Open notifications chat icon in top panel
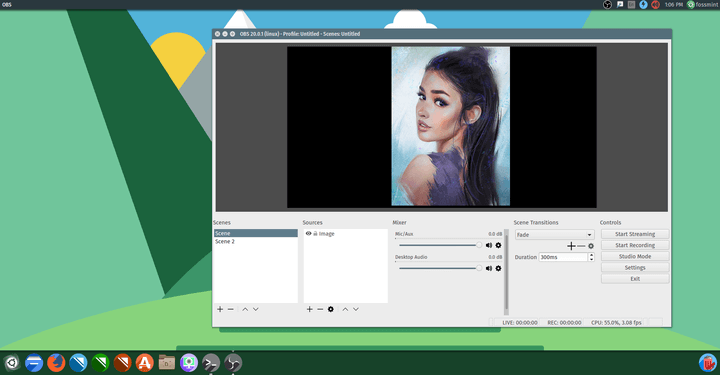Image resolution: width=720 pixels, height=375 pixels. pos(620,5)
